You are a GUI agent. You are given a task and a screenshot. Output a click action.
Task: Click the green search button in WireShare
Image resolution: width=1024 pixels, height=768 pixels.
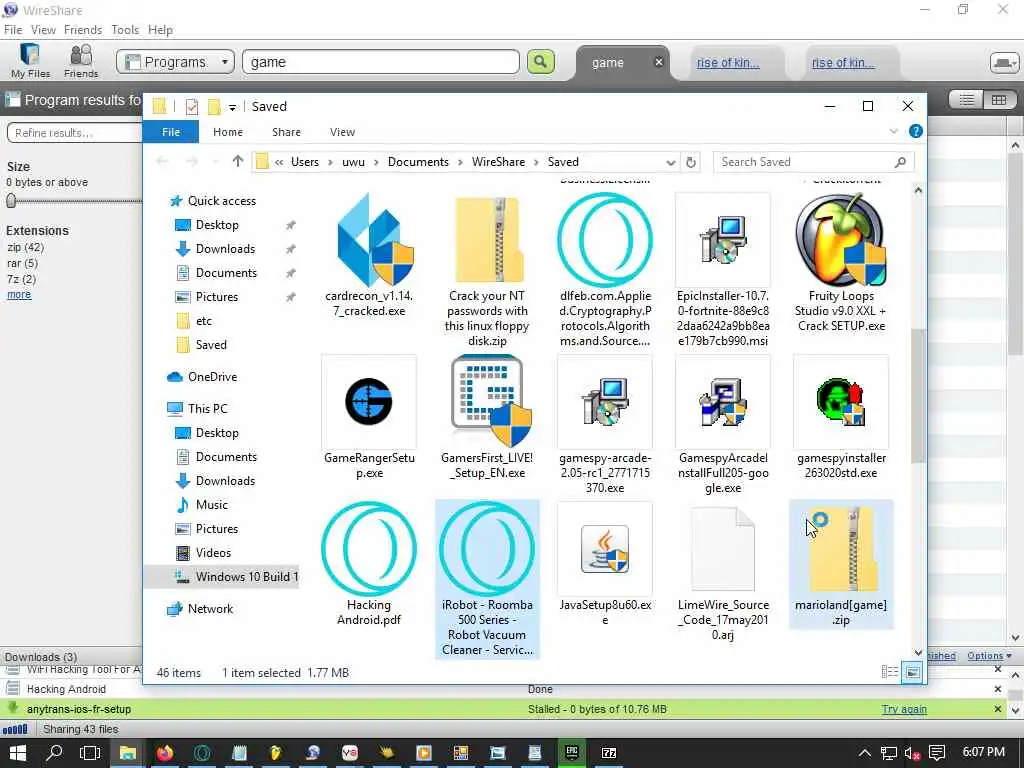540,61
